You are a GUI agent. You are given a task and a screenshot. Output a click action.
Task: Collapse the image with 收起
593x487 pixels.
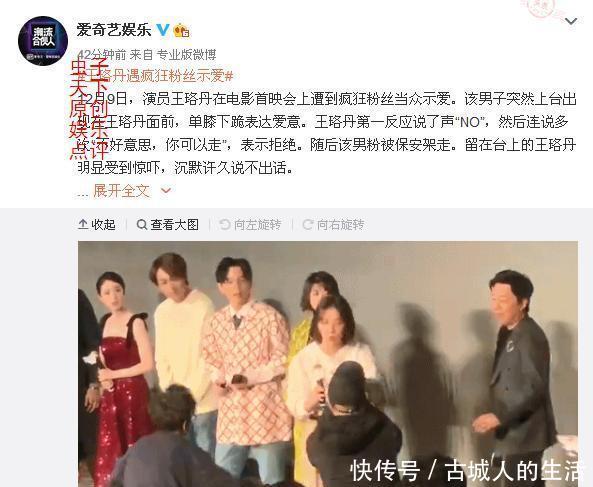(x=96, y=225)
